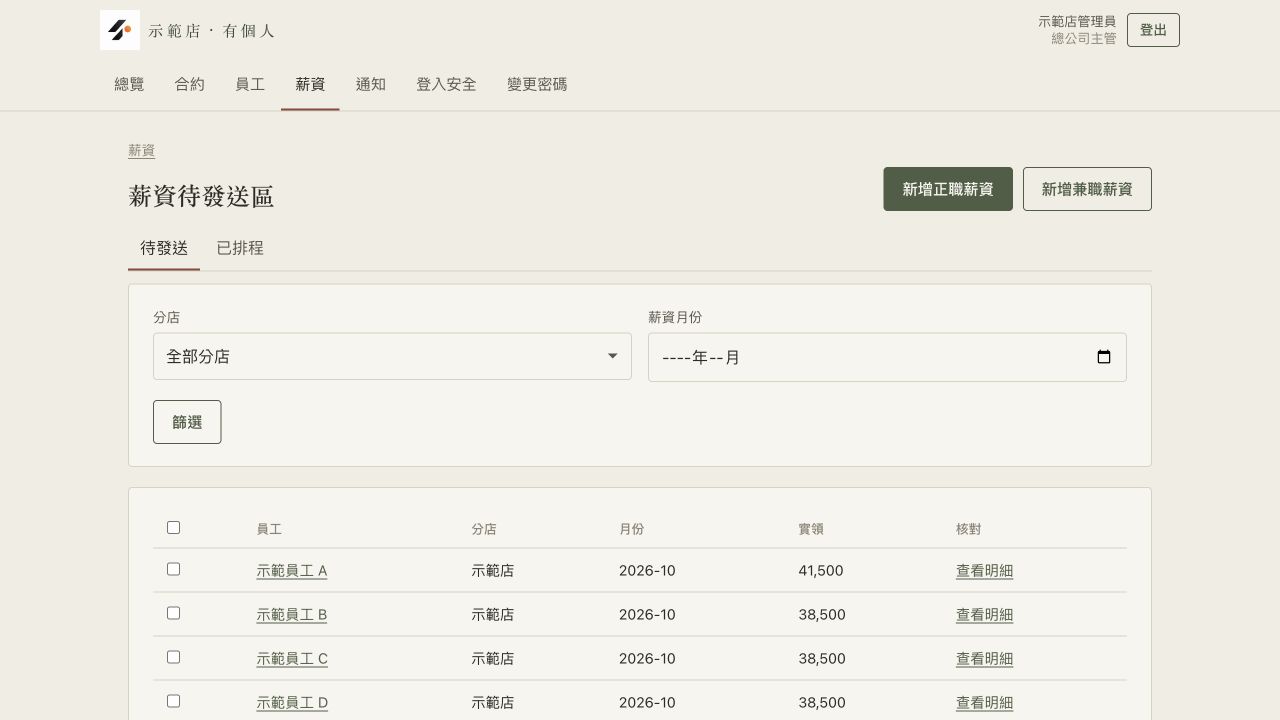The width and height of the screenshot is (1280, 720).
Task: Switch to the 已排程 tab
Action: pos(240,248)
